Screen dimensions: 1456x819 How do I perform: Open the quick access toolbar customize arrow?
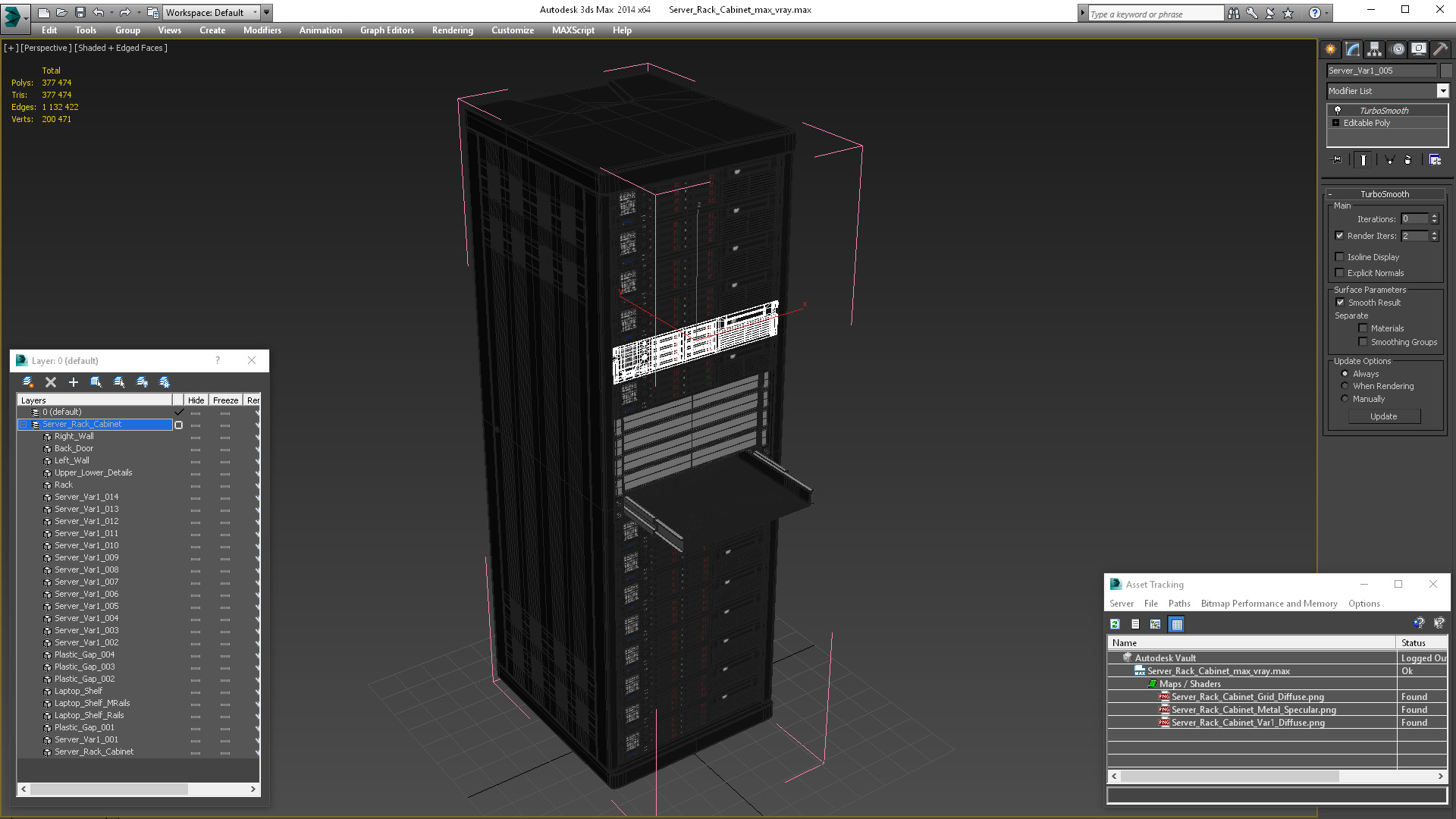pos(266,12)
